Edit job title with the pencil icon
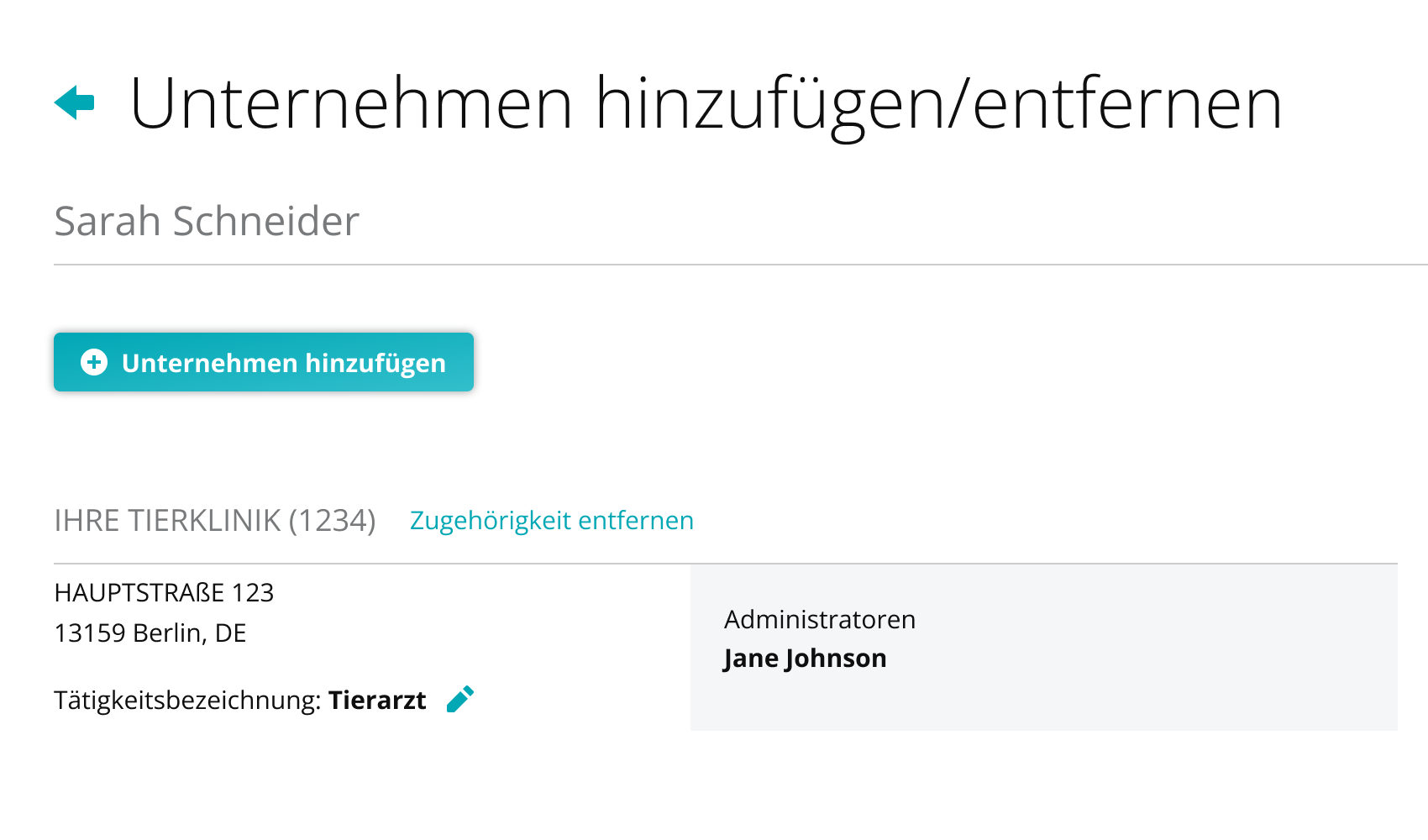Viewport: 1428px width, 840px height. tap(460, 699)
